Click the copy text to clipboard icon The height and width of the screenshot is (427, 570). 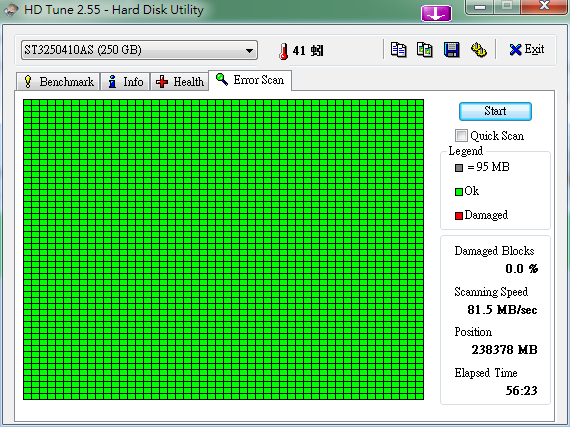[398, 50]
